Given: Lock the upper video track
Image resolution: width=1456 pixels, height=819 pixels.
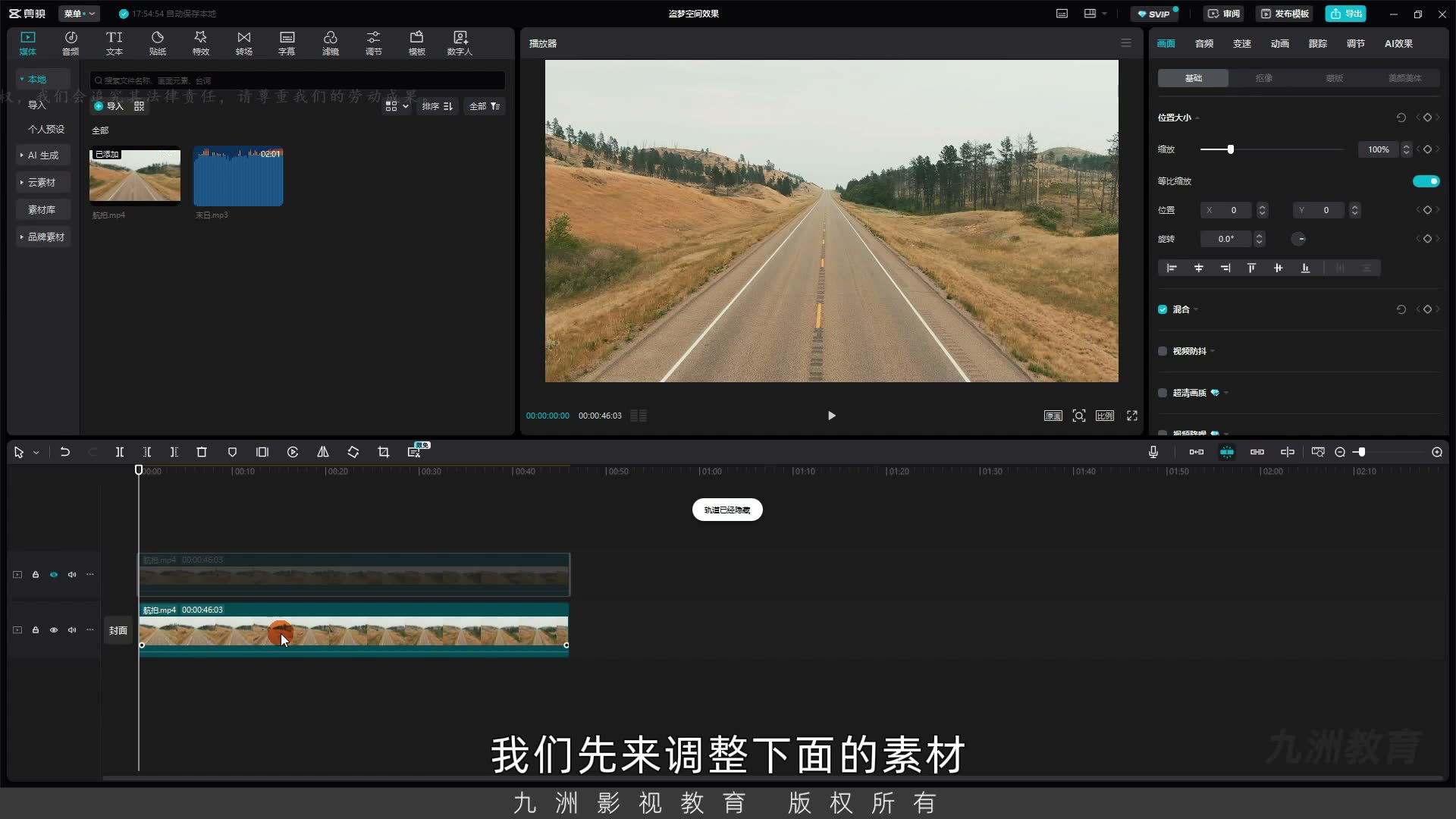Looking at the screenshot, I should point(36,575).
